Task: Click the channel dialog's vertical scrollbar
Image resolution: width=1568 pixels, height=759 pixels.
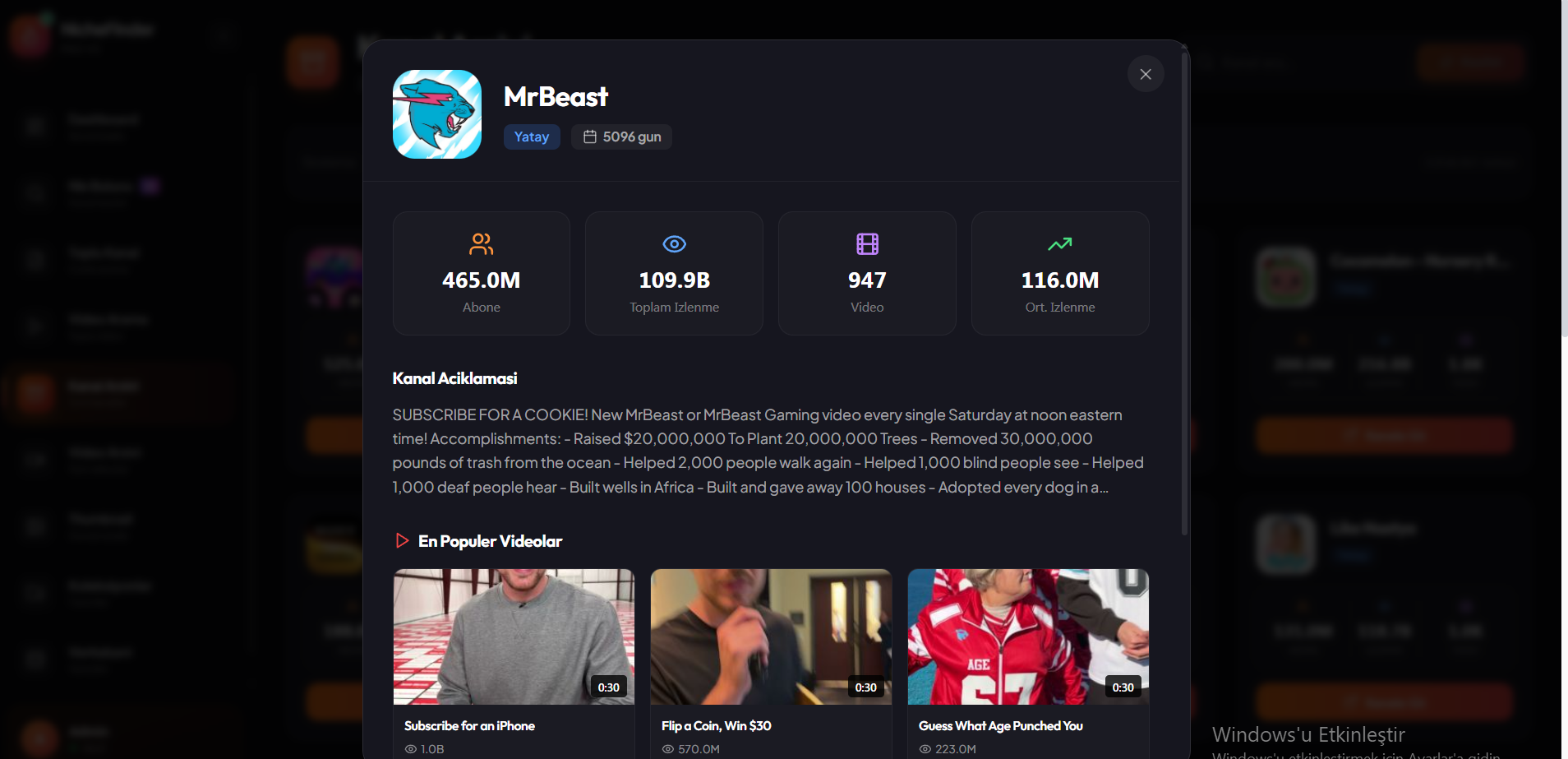Action: pos(1184,294)
